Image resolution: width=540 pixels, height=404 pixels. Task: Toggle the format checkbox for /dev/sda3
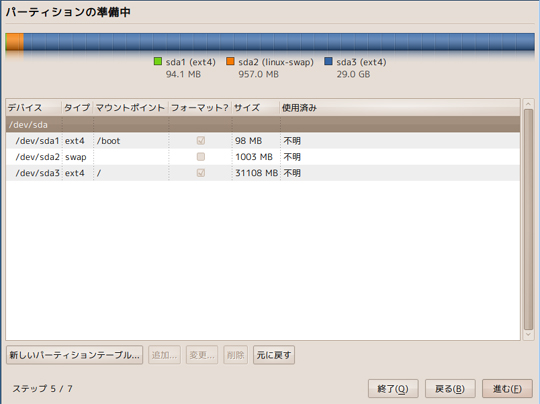(x=201, y=173)
